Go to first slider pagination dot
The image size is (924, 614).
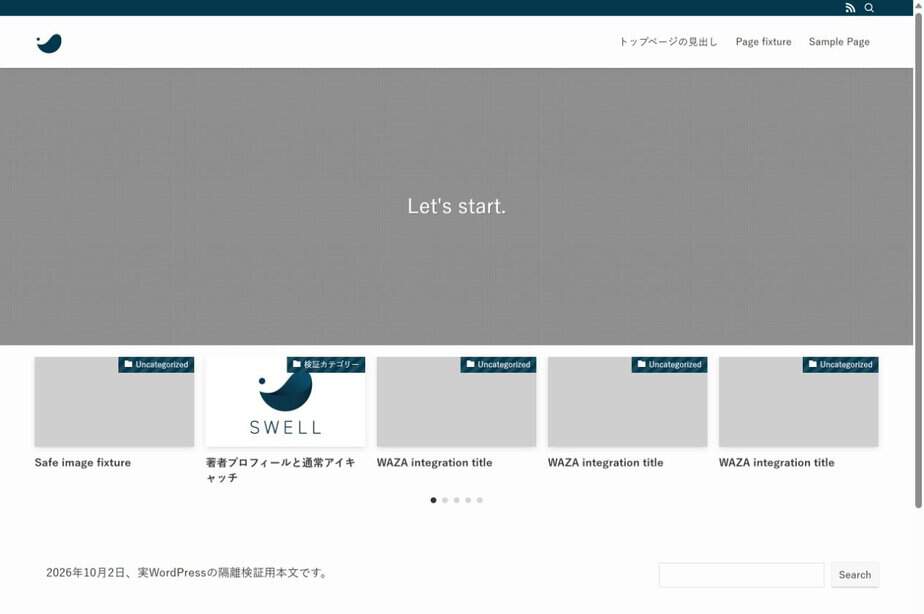click(434, 500)
